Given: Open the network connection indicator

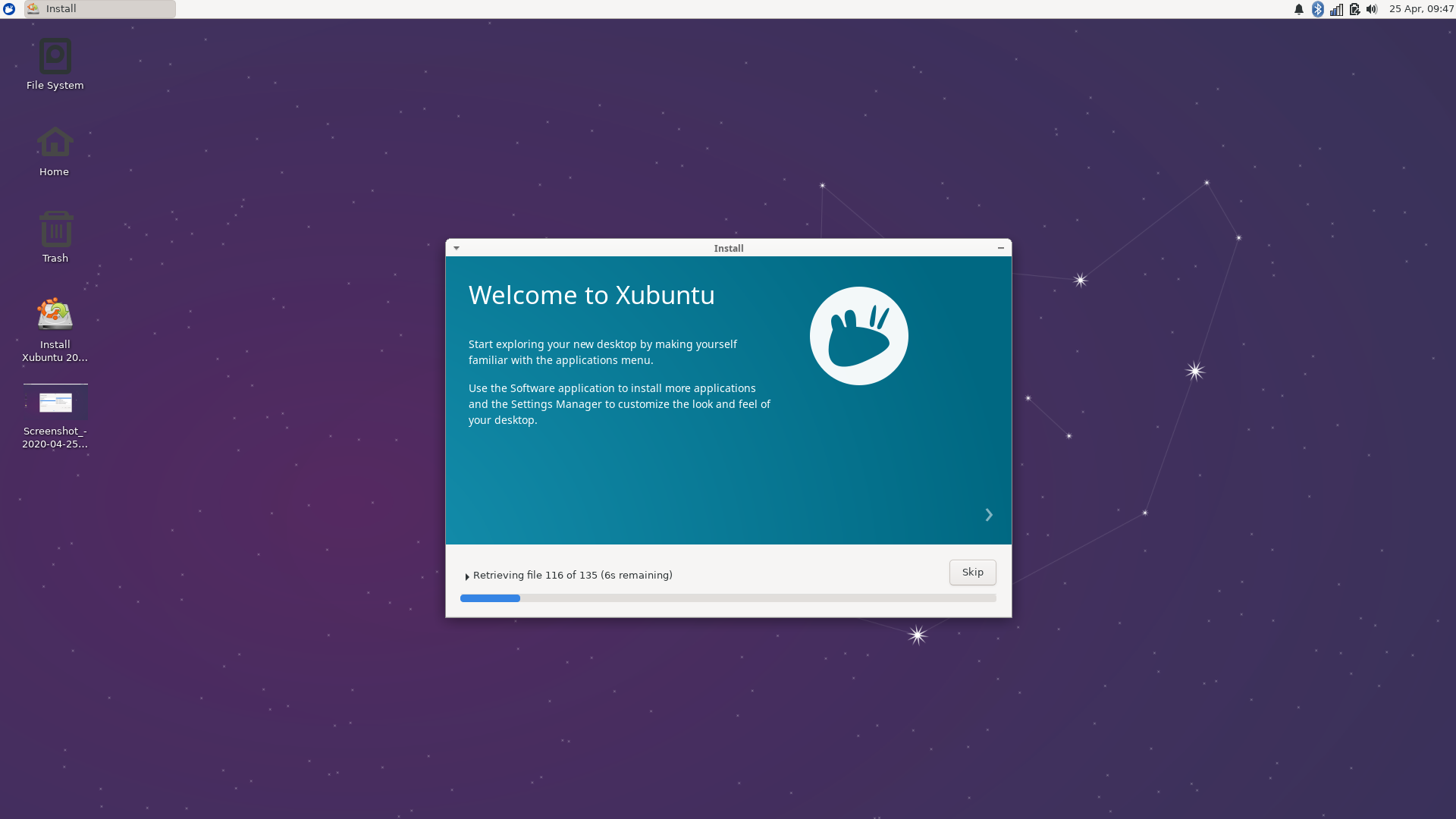Looking at the screenshot, I should click(x=1336, y=9).
